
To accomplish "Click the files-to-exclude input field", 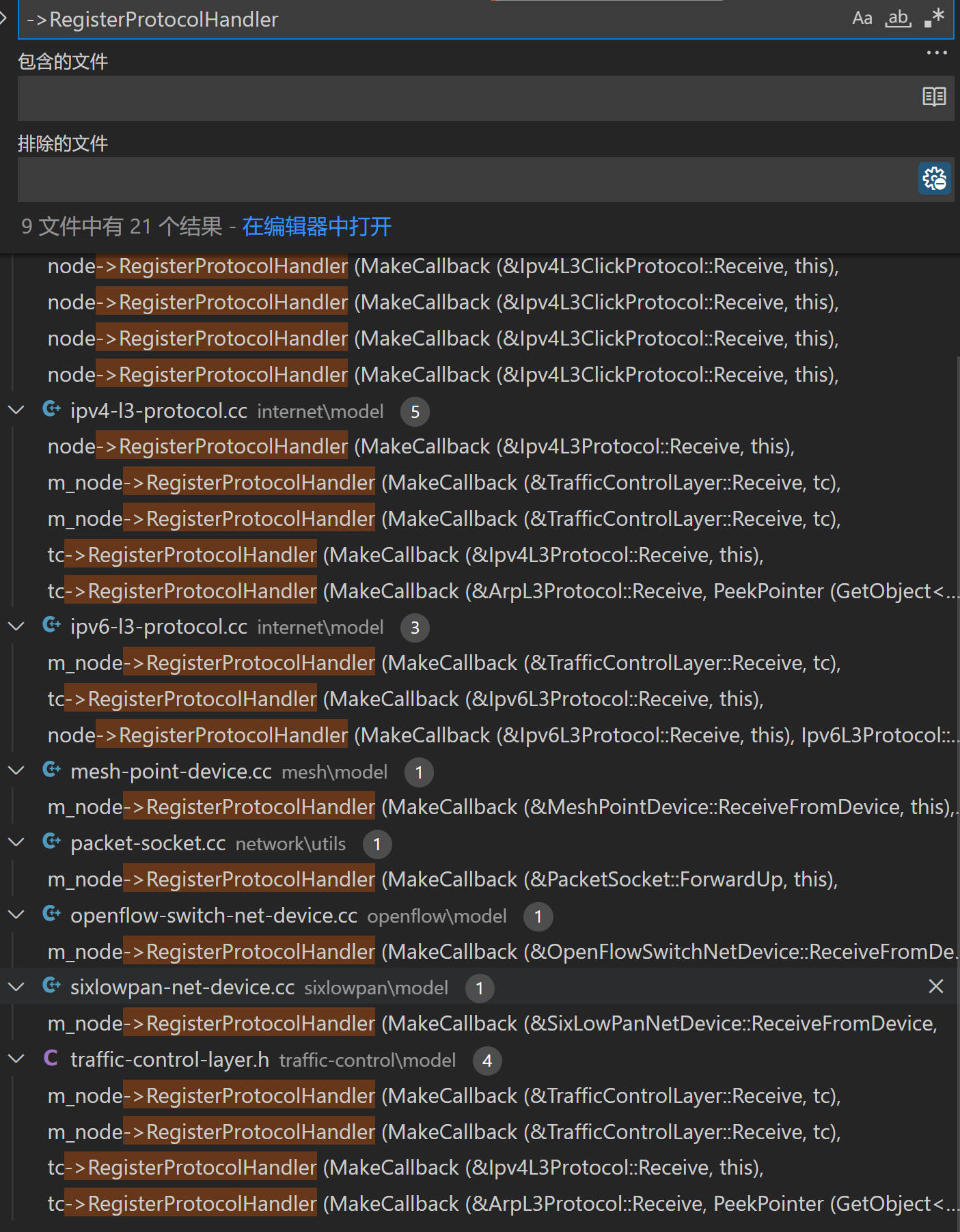I will [x=465, y=180].
